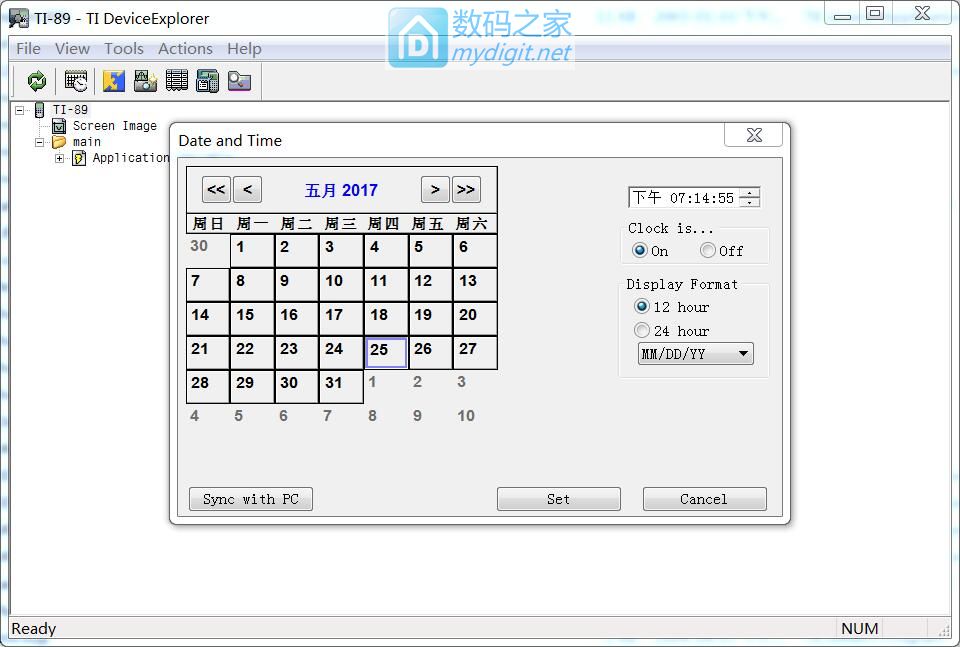Decrease time with the spinner down arrow
Image resolution: width=960 pixels, height=647 pixels.
(x=749, y=202)
